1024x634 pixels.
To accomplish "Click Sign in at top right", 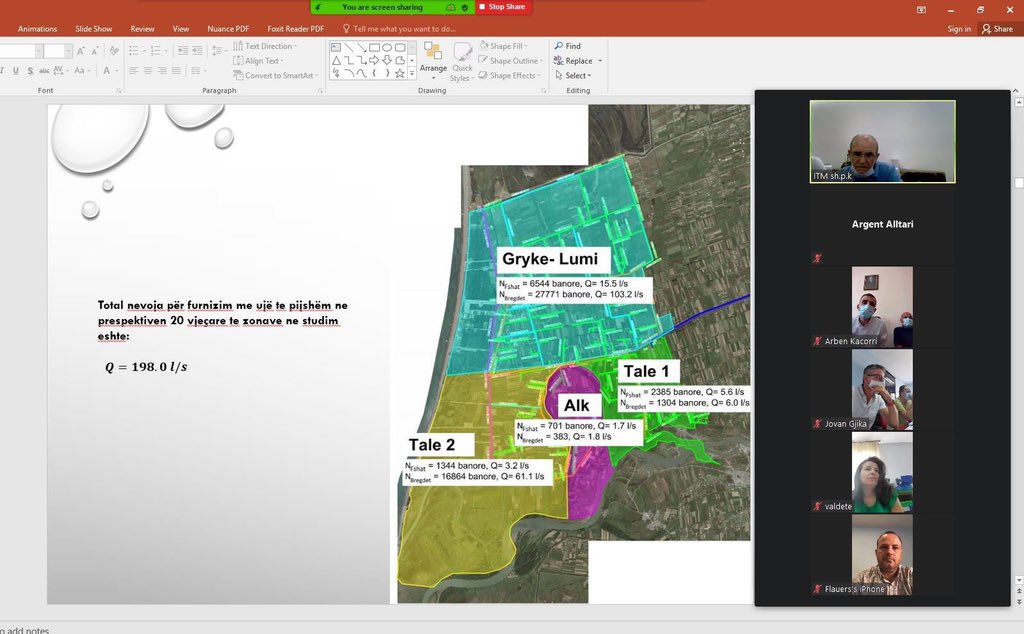I will [959, 29].
